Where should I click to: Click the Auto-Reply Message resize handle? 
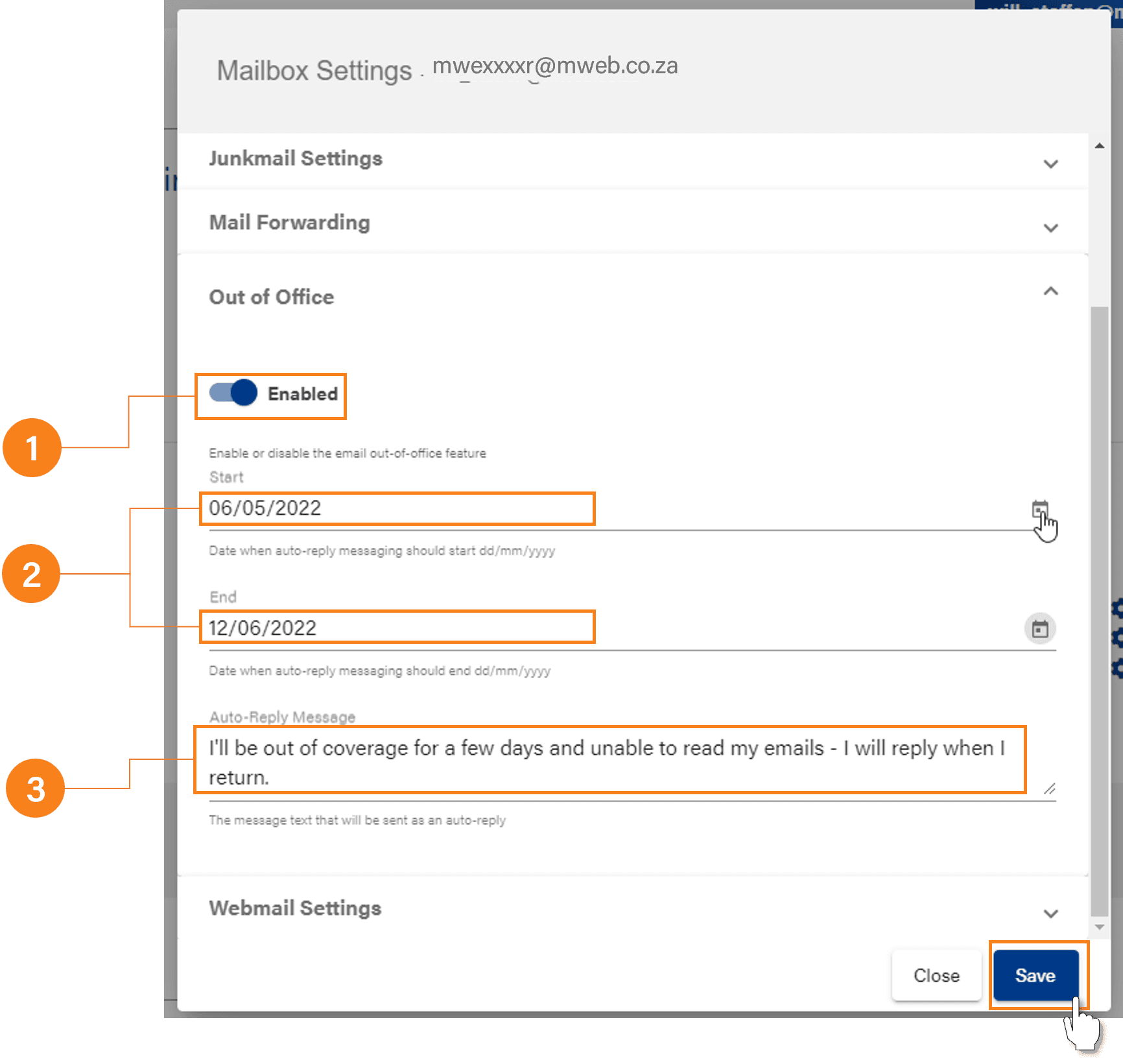click(1049, 788)
